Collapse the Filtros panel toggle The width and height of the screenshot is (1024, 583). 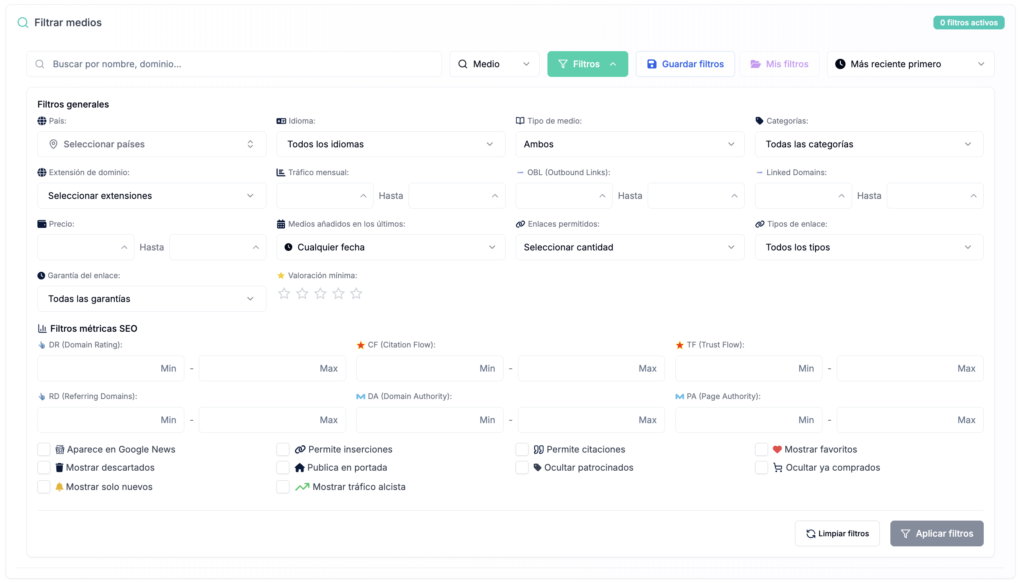pos(587,64)
